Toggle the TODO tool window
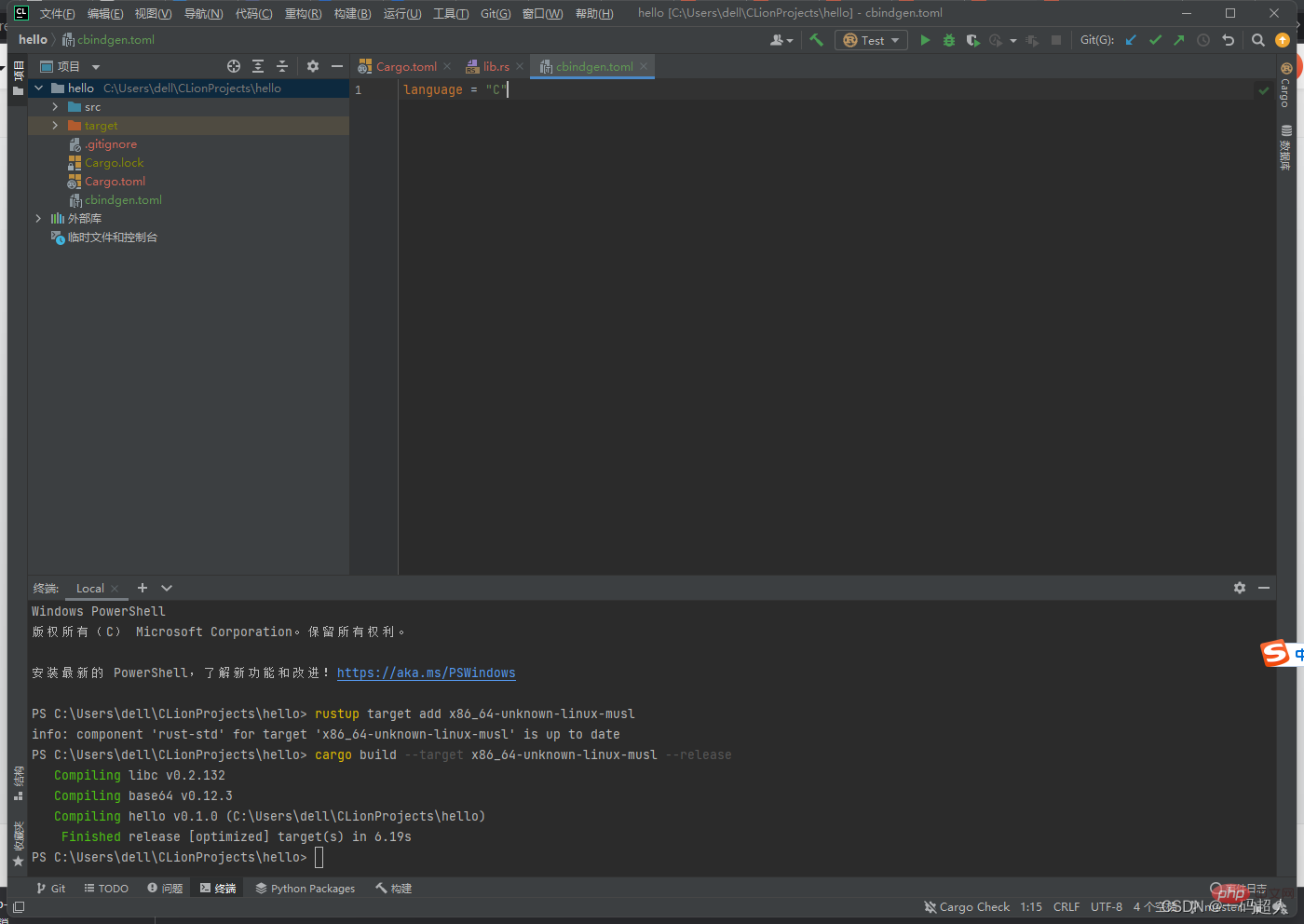1304x924 pixels. [106, 889]
